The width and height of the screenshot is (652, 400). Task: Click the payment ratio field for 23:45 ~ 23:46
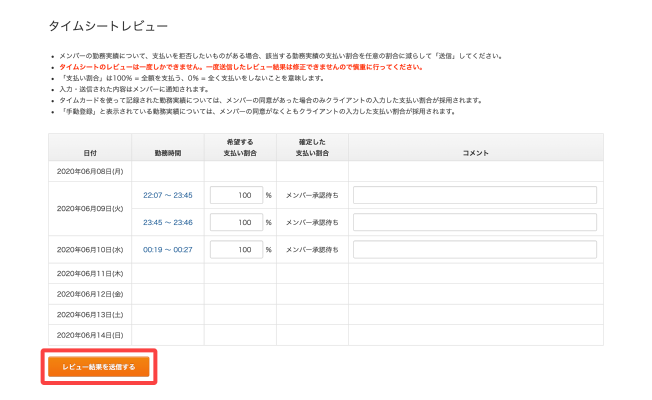[x=236, y=222]
